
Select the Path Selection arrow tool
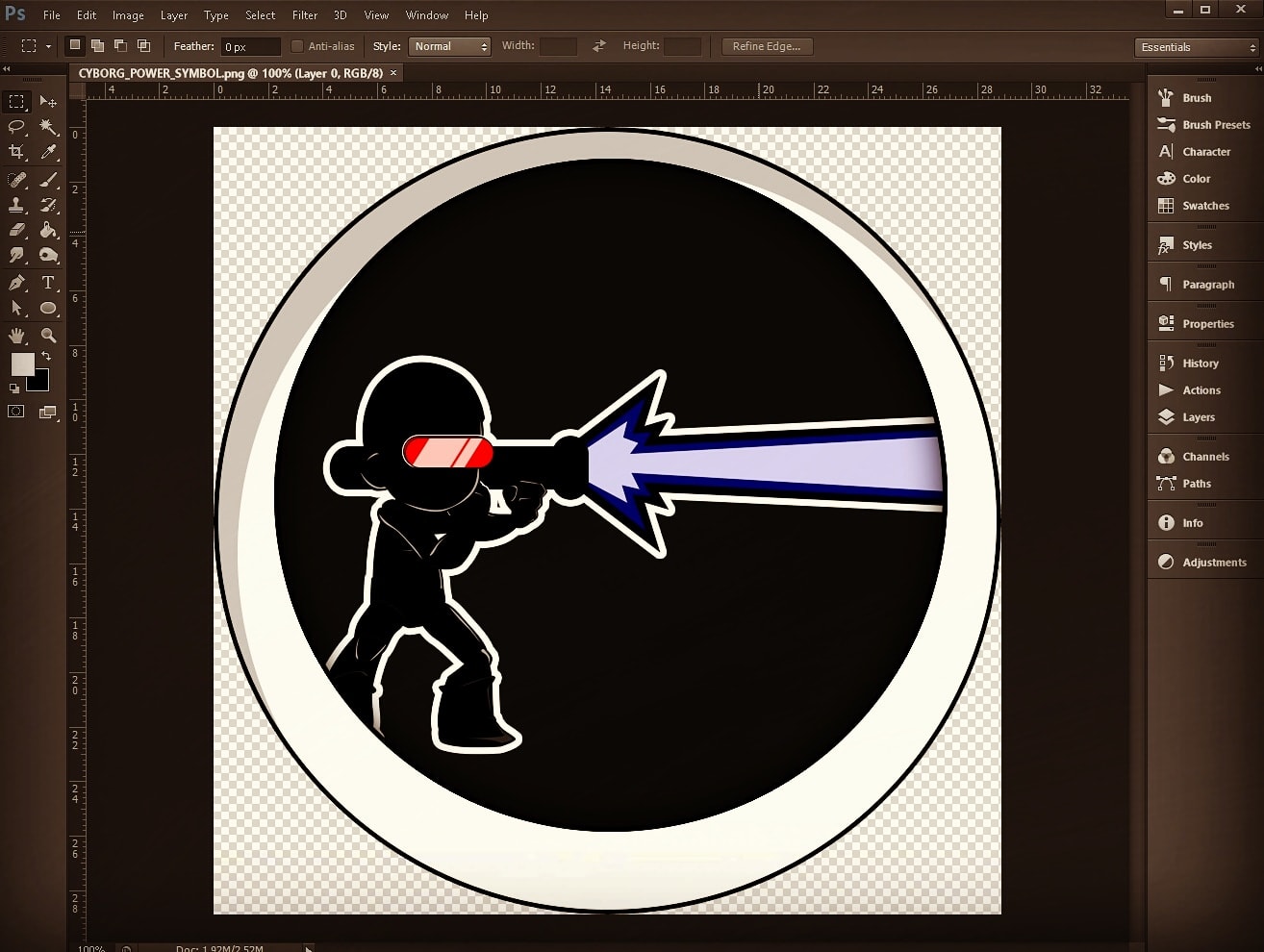tap(16, 308)
